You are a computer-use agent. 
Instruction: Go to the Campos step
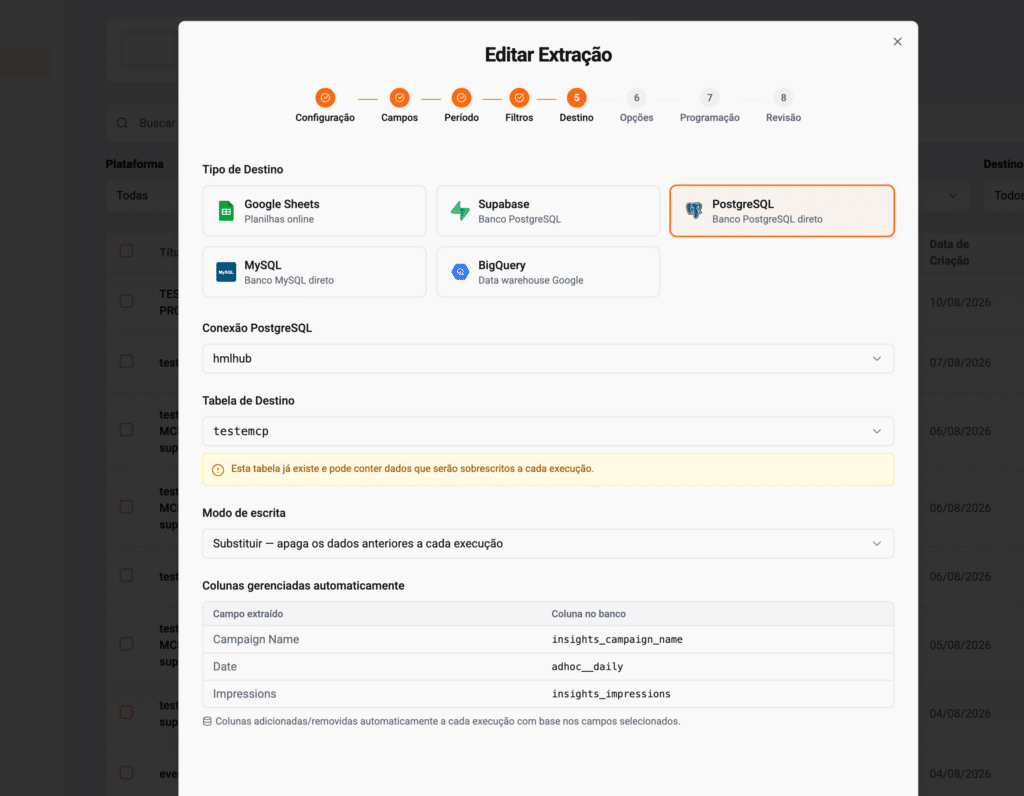point(399,106)
